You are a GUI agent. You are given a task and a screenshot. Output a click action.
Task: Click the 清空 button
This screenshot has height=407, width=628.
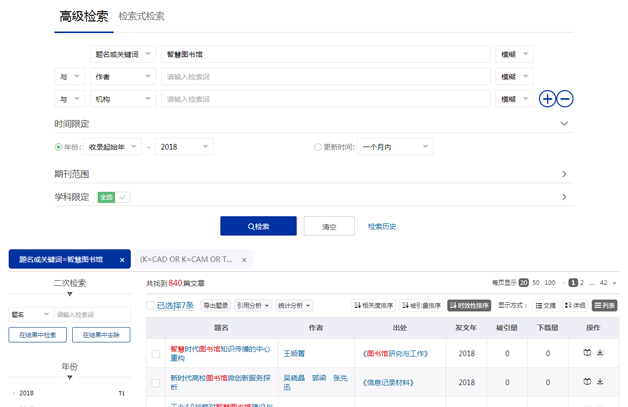coord(329,226)
